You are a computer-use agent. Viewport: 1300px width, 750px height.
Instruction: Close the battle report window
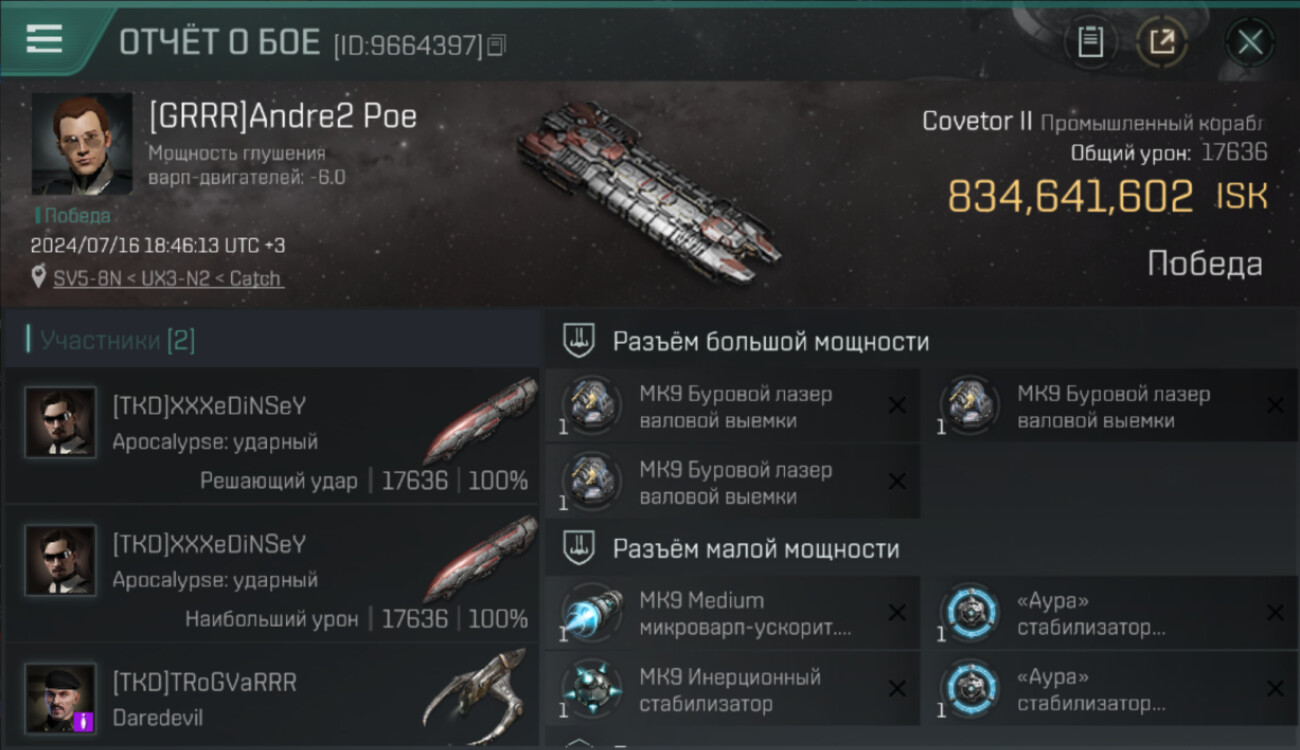pyautogui.click(x=1250, y=42)
